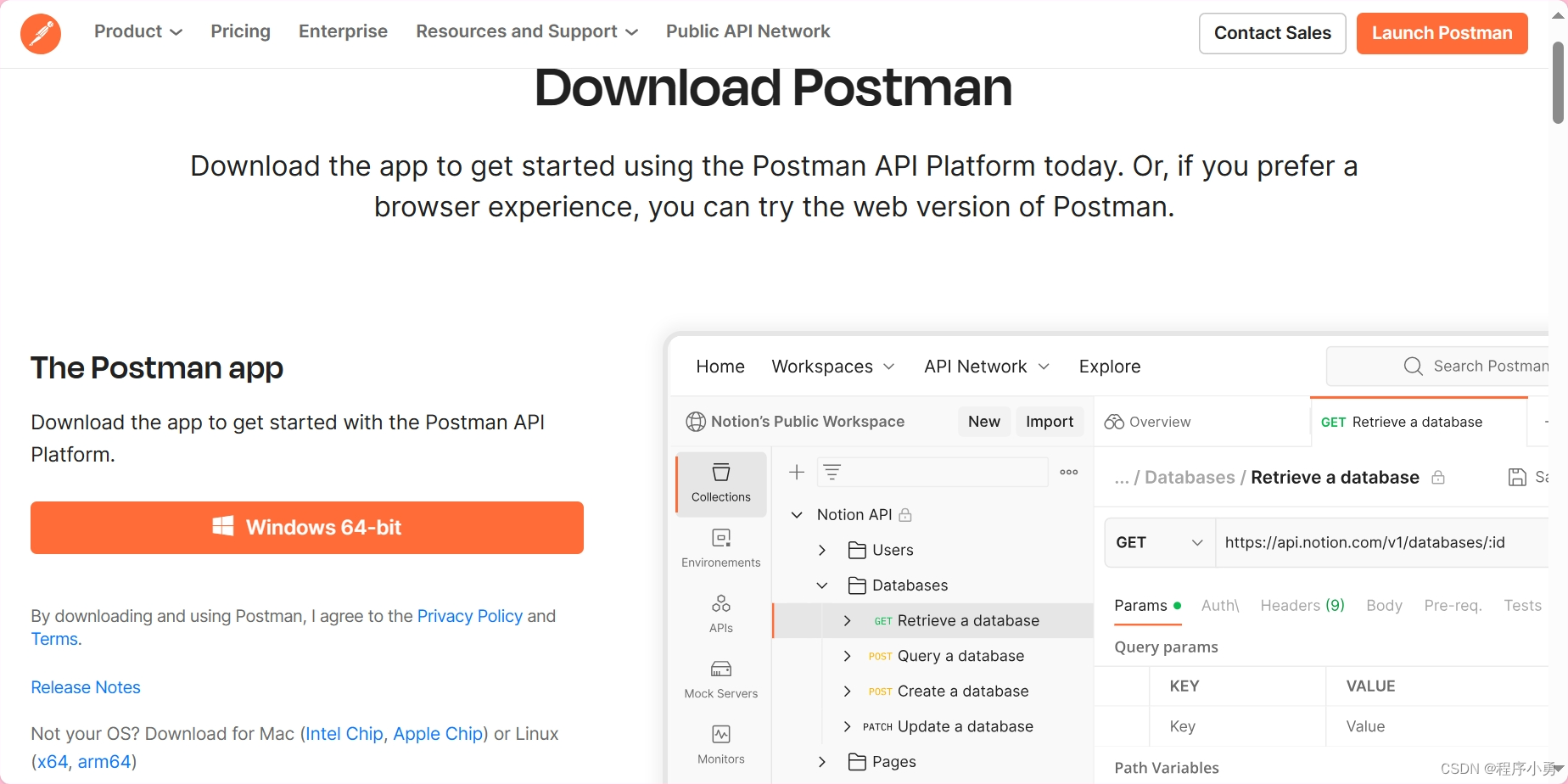Viewport: 1568px width, 784px height.
Task: Click the lock icon beside request title
Action: pos(1438,478)
